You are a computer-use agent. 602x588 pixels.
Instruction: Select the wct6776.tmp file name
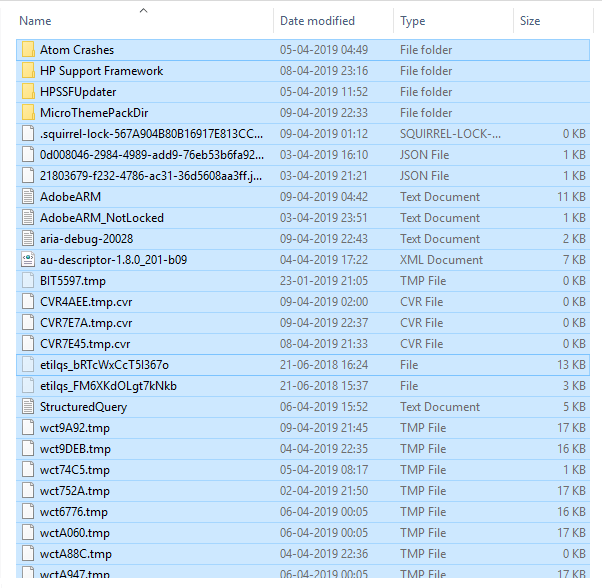tap(74, 512)
